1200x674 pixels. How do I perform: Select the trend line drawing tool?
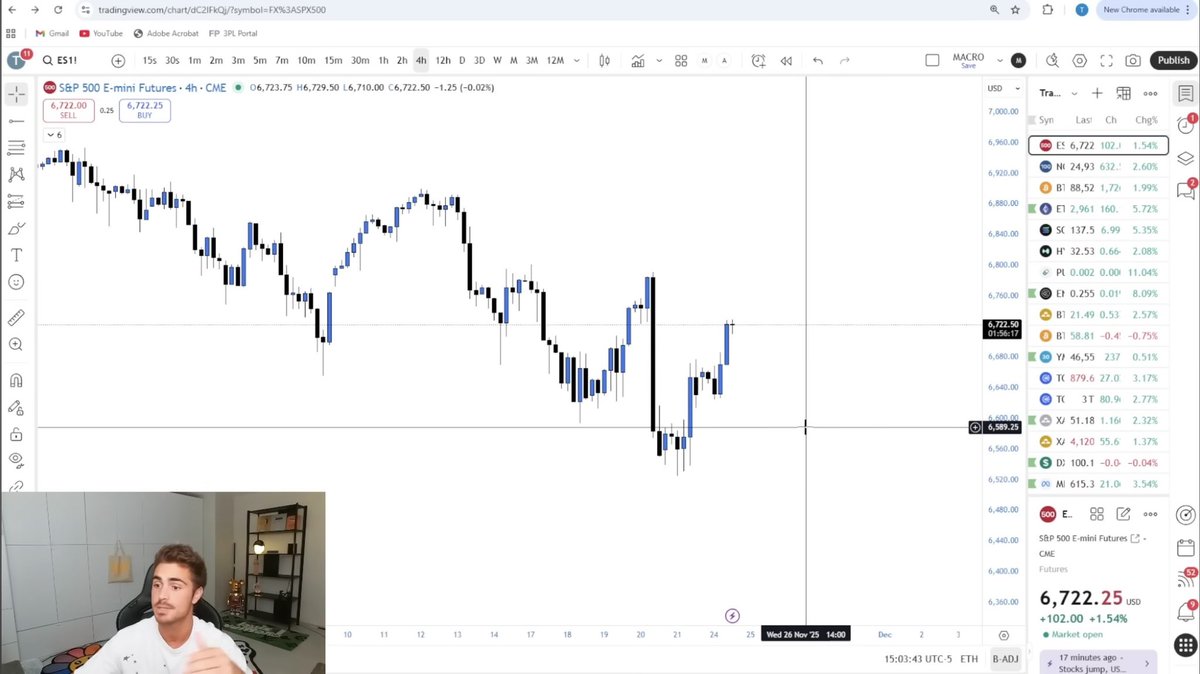(16, 121)
